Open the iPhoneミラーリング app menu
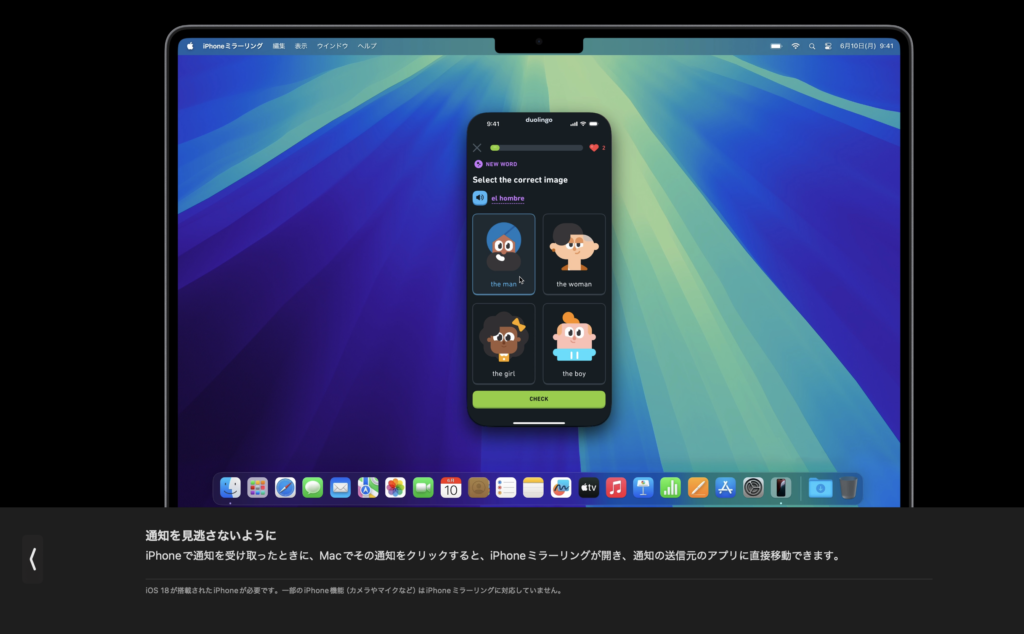The height and width of the screenshot is (634, 1024). tap(233, 46)
